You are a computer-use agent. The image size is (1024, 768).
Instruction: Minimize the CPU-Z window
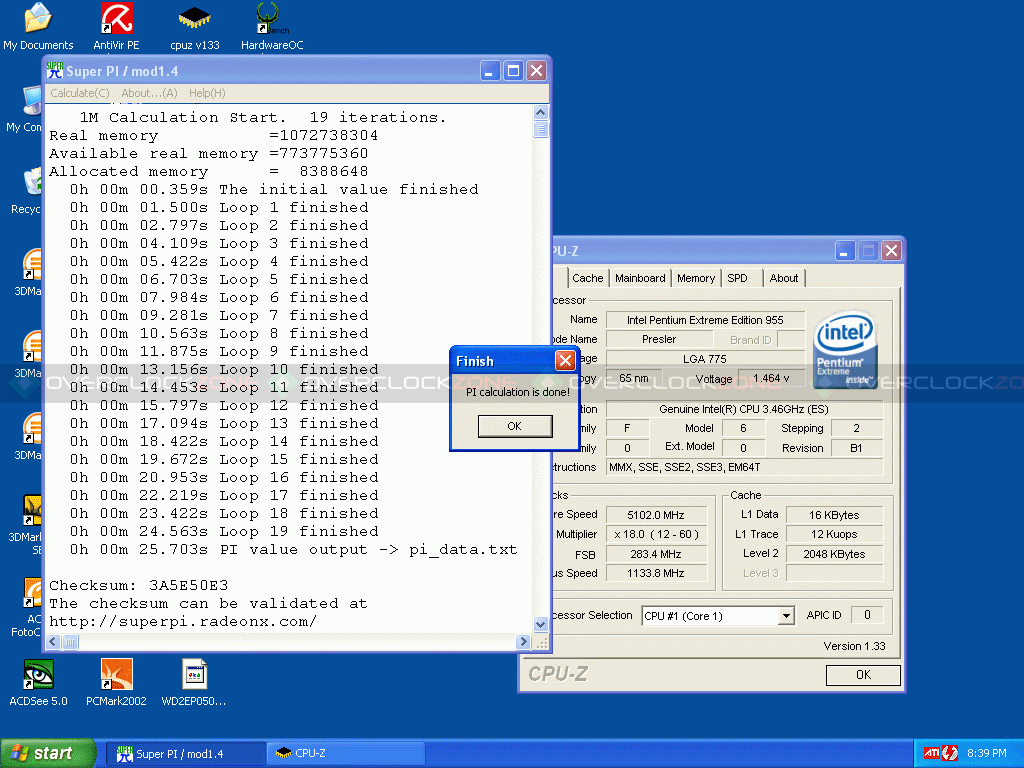pyautogui.click(x=844, y=251)
